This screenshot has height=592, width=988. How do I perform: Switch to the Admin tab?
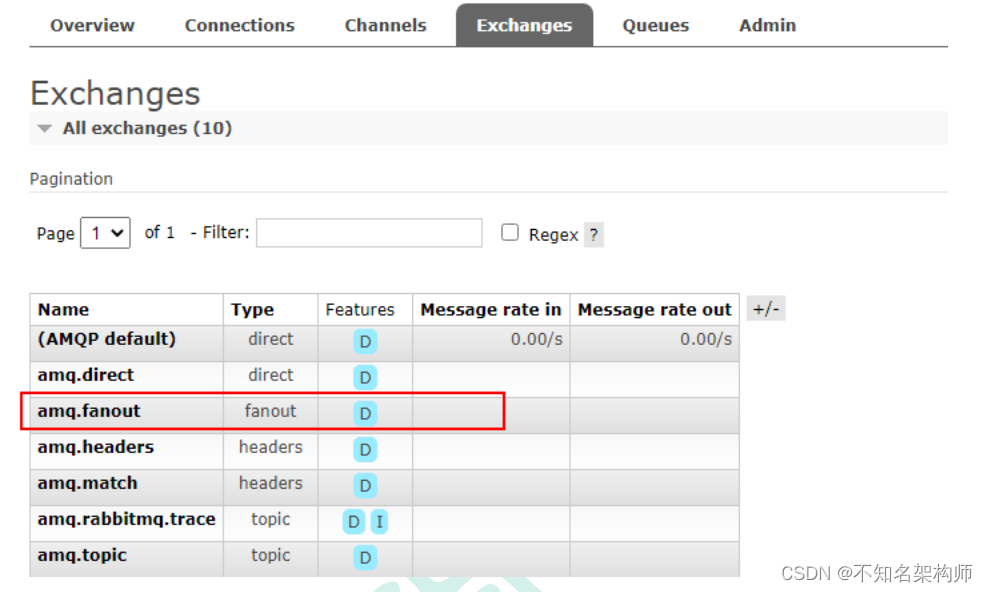coord(767,25)
